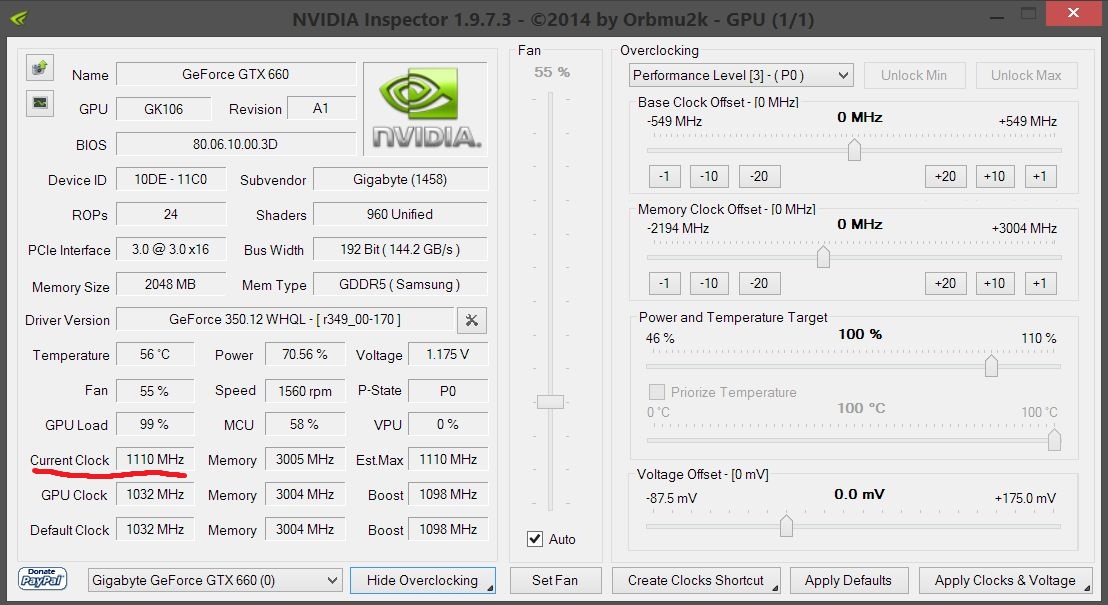Click the Device ID field 10DE - 11C0
Viewport: 1108px width, 605px height.
(x=171, y=180)
